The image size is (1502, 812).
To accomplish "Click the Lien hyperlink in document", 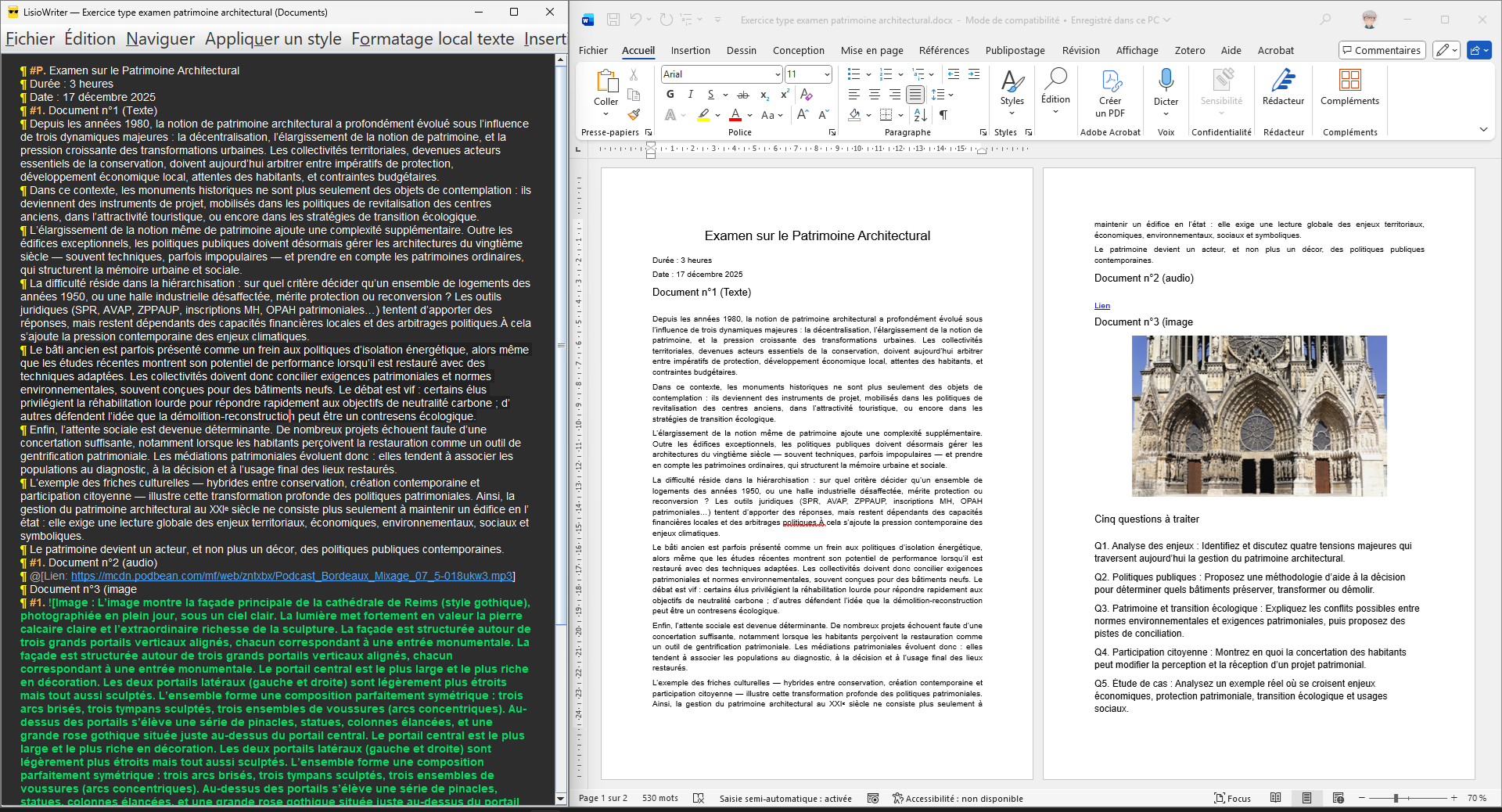I will [x=1101, y=306].
